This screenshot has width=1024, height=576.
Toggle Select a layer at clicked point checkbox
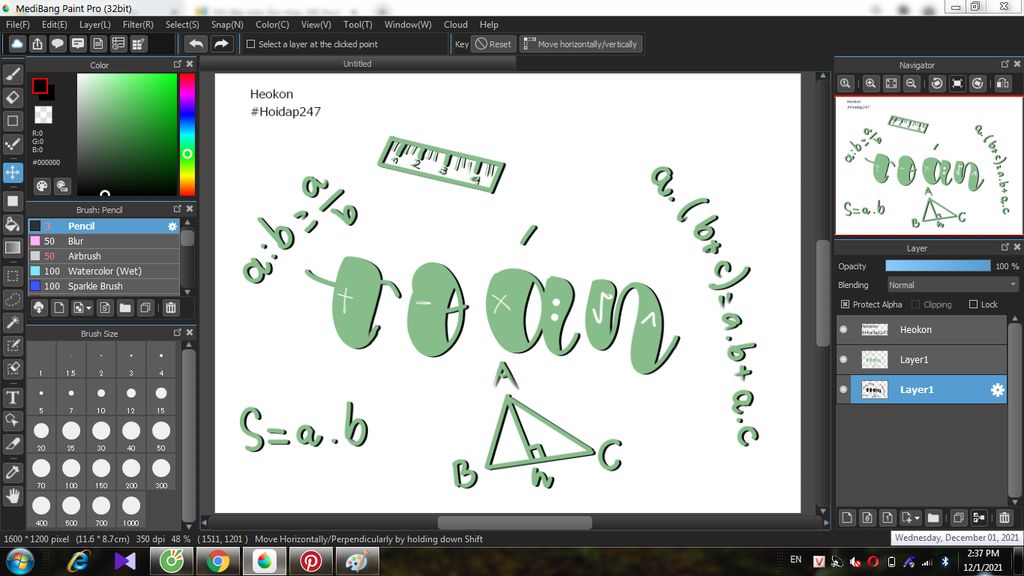point(251,44)
